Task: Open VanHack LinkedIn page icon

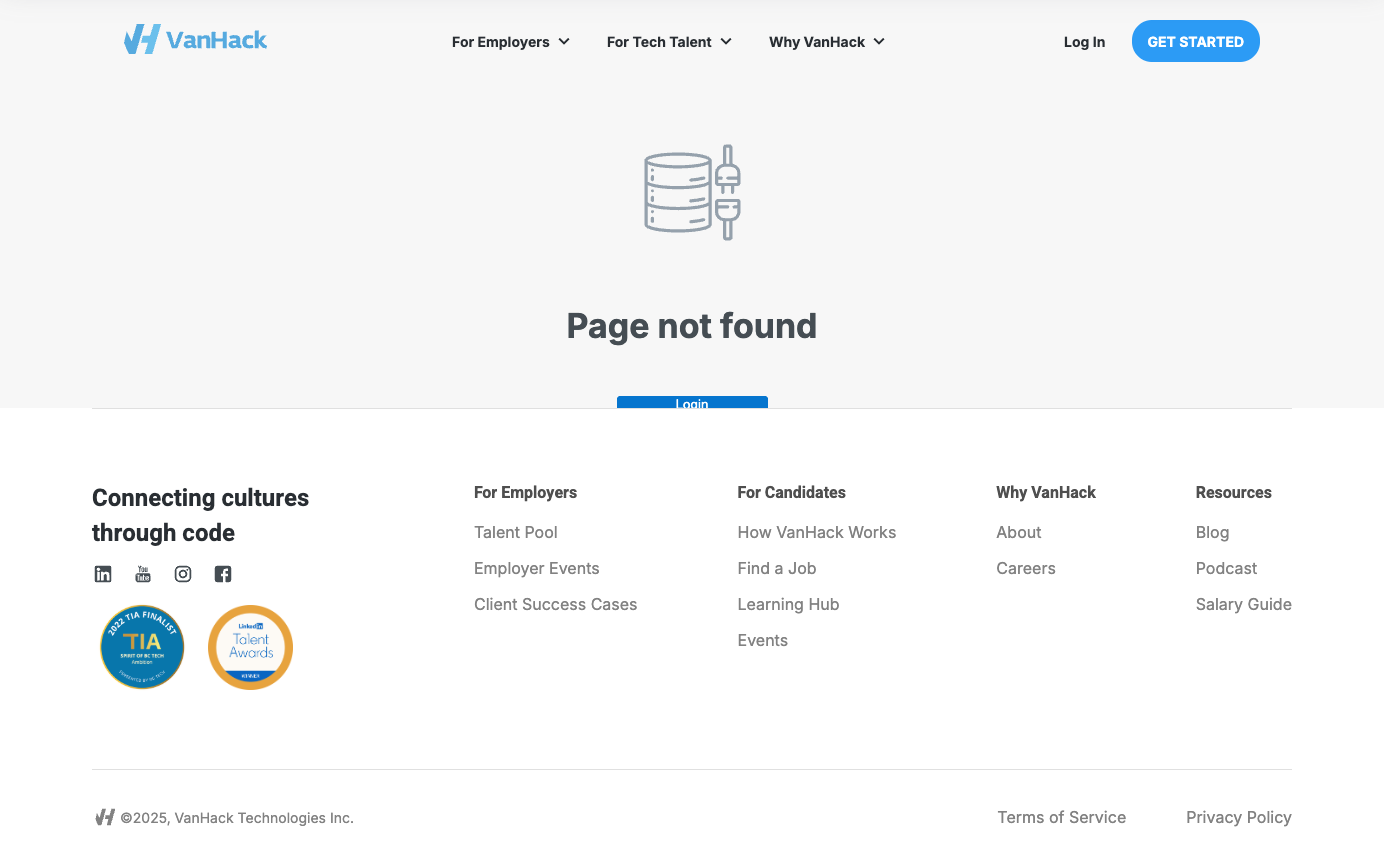Action: click(103, 574)
